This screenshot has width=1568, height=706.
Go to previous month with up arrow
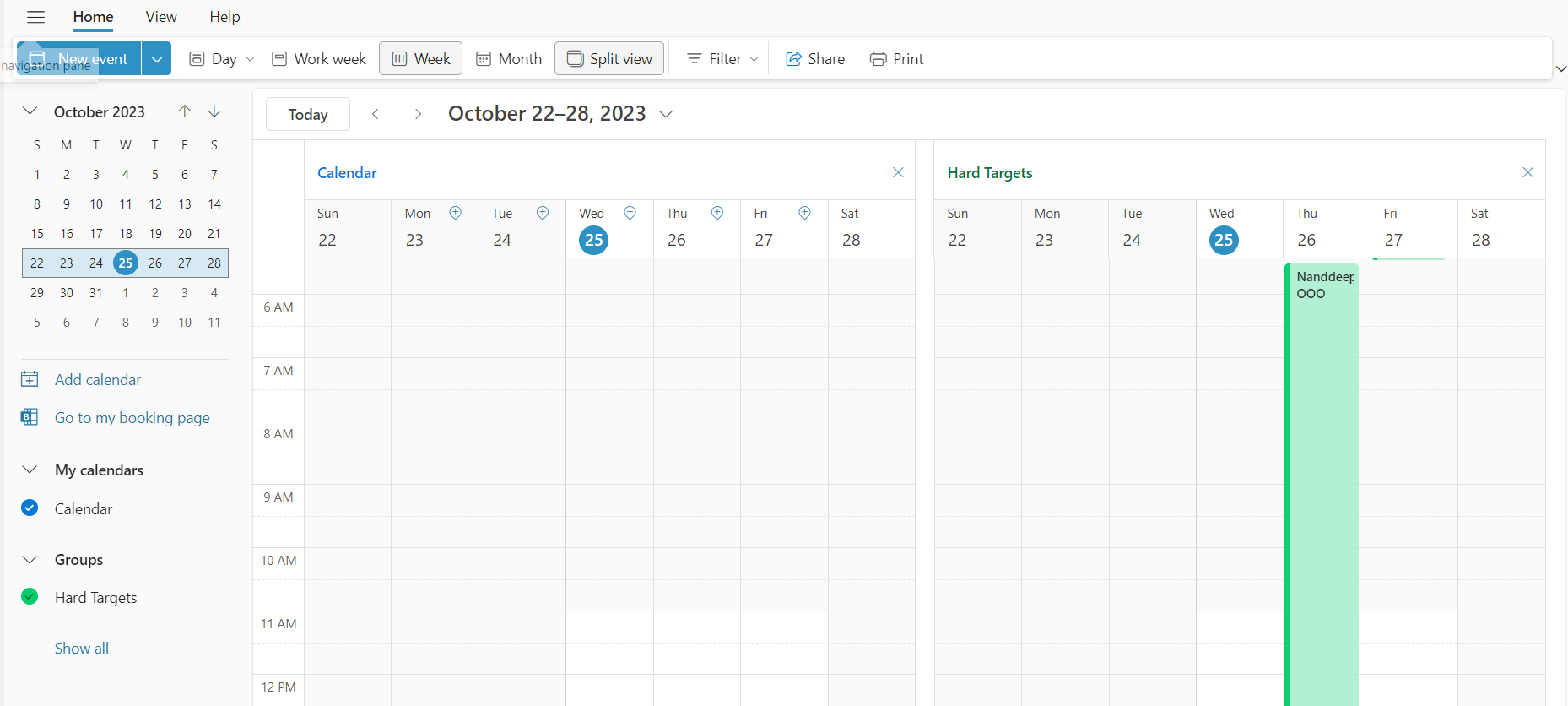185,111
